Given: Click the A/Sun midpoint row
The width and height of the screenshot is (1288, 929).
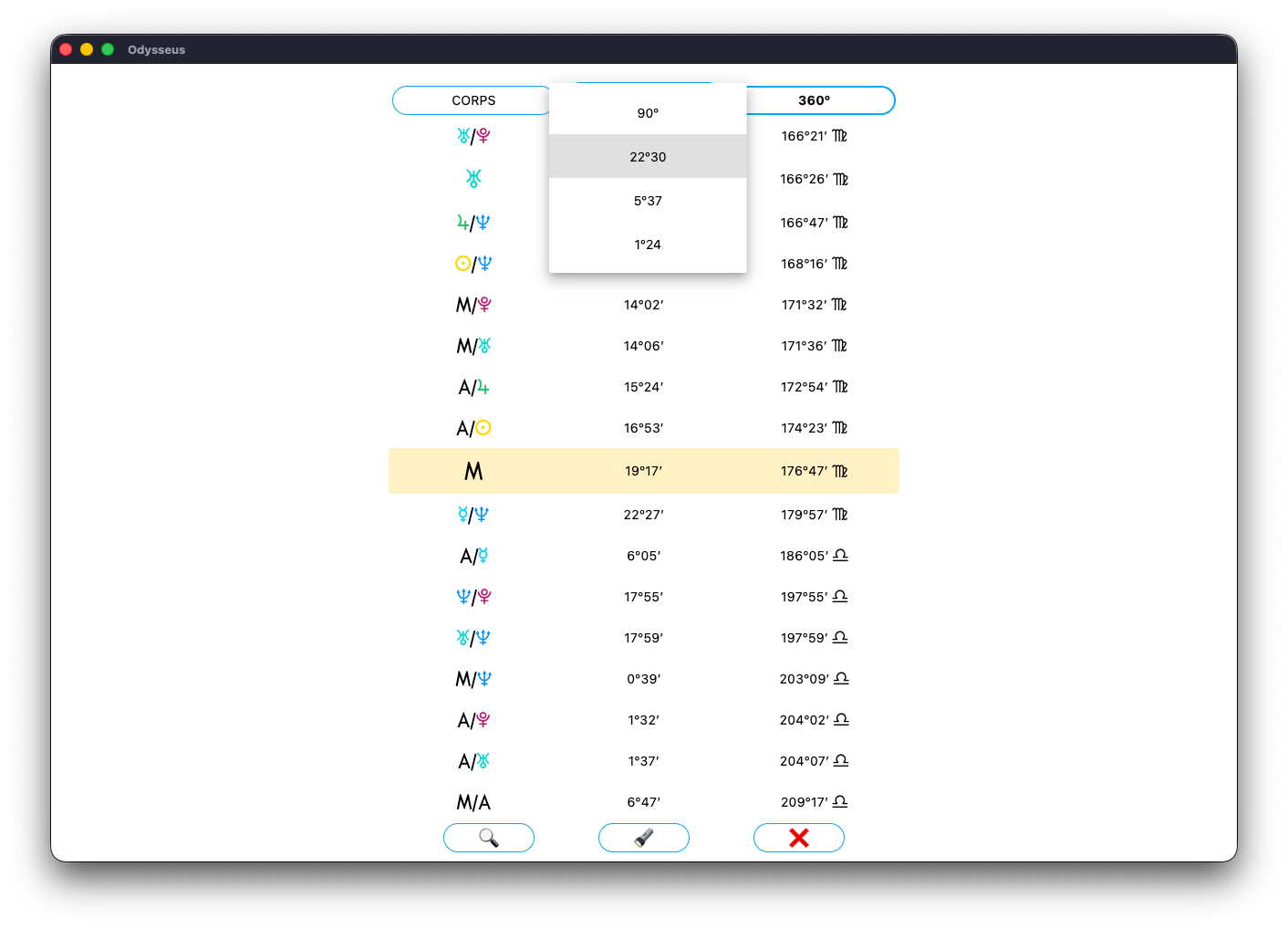Looking at the screenshot, I should tap(473, 428).
